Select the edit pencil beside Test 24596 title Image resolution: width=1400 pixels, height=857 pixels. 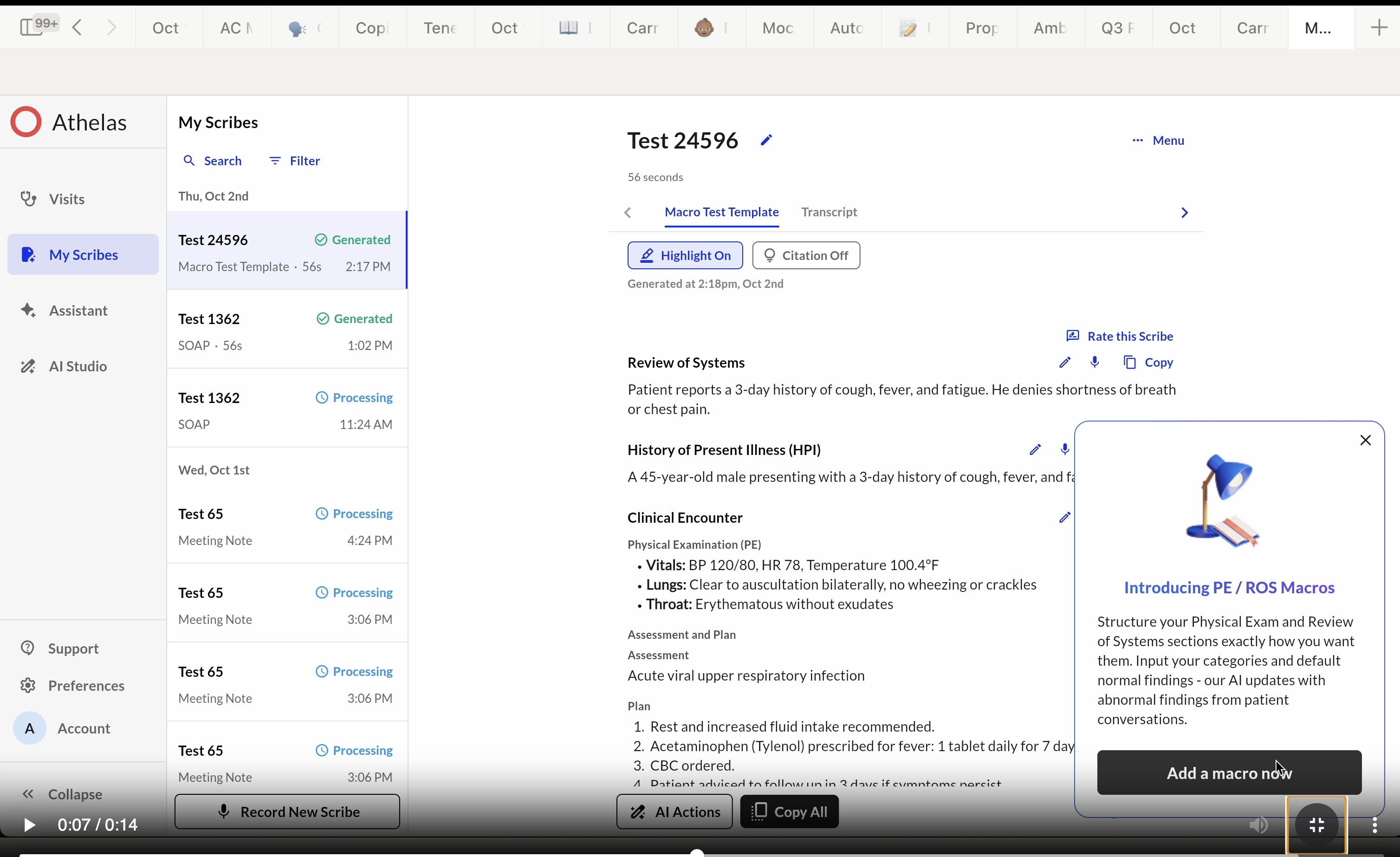tap(766, 140)
